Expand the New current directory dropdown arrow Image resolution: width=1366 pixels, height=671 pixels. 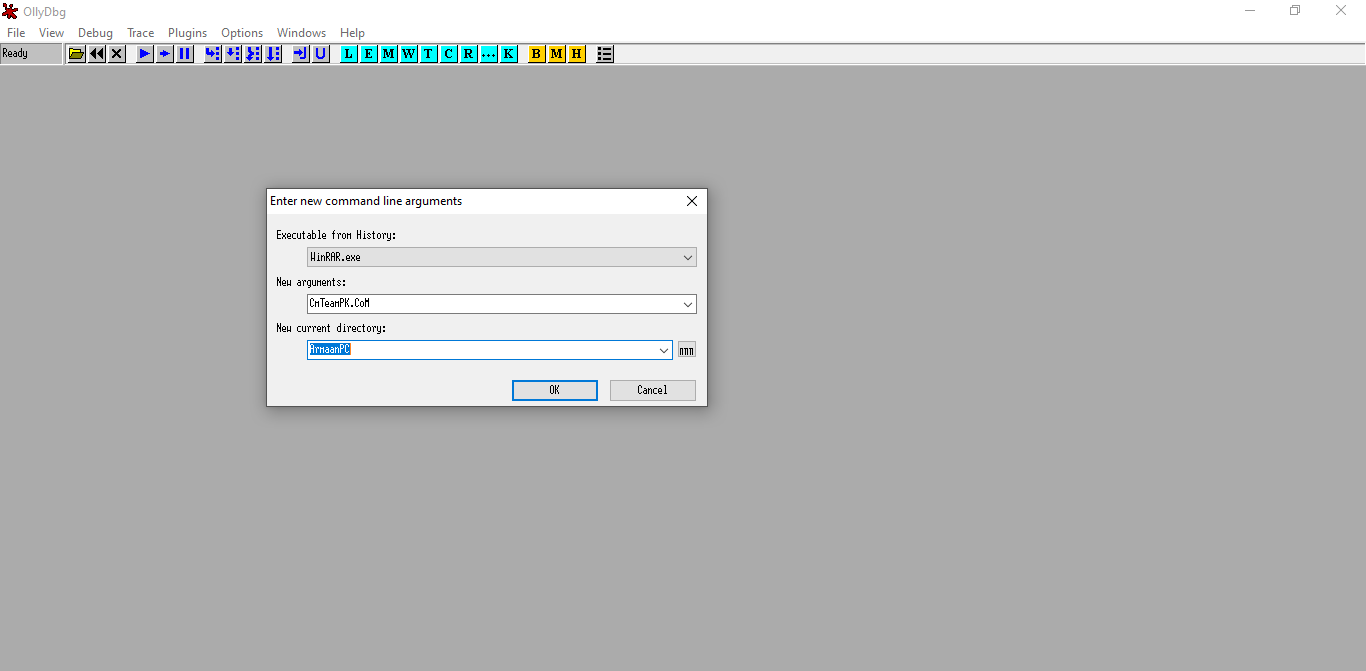tap(664, 350)
